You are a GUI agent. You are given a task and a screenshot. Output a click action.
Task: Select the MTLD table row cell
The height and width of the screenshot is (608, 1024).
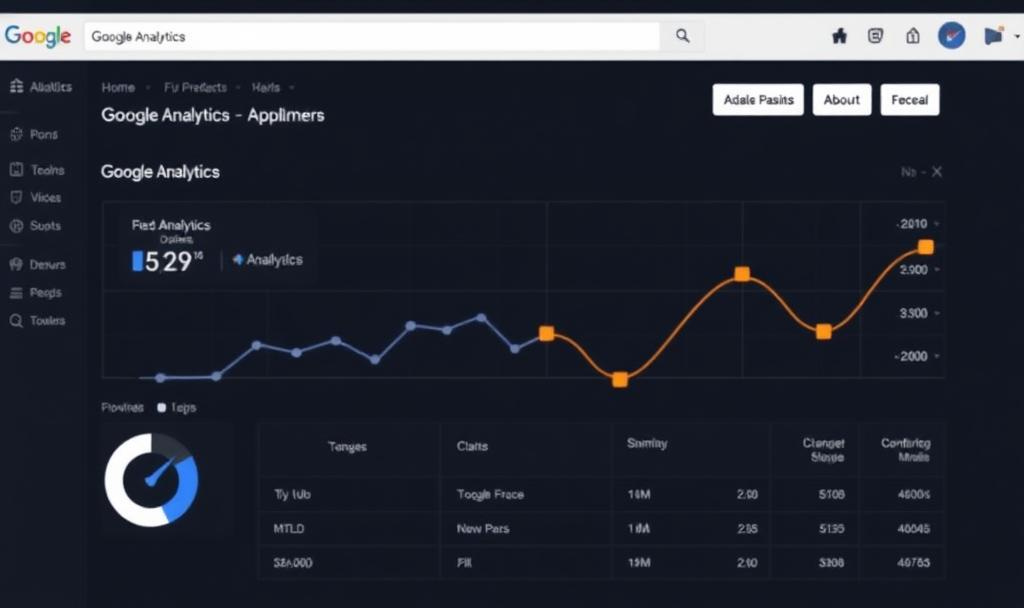coord(289,528)
